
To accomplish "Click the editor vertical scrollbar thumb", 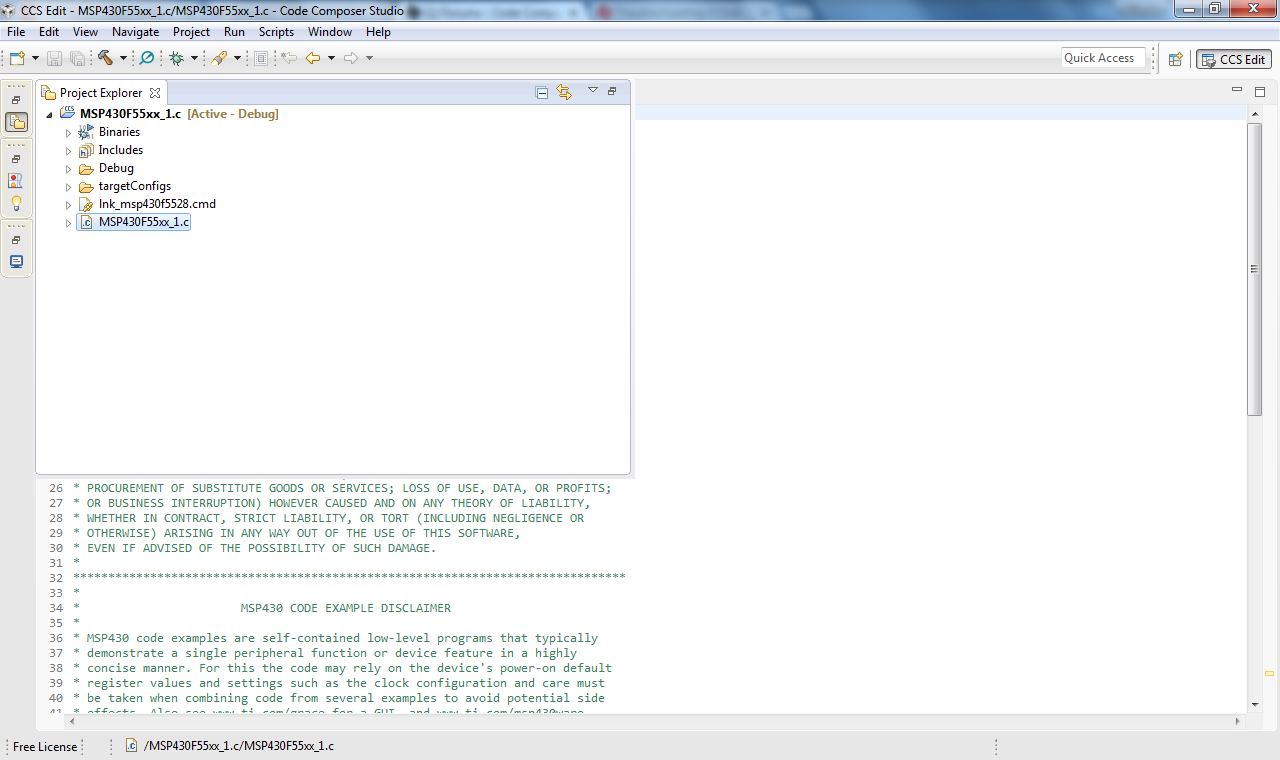I will point(1254,270).
